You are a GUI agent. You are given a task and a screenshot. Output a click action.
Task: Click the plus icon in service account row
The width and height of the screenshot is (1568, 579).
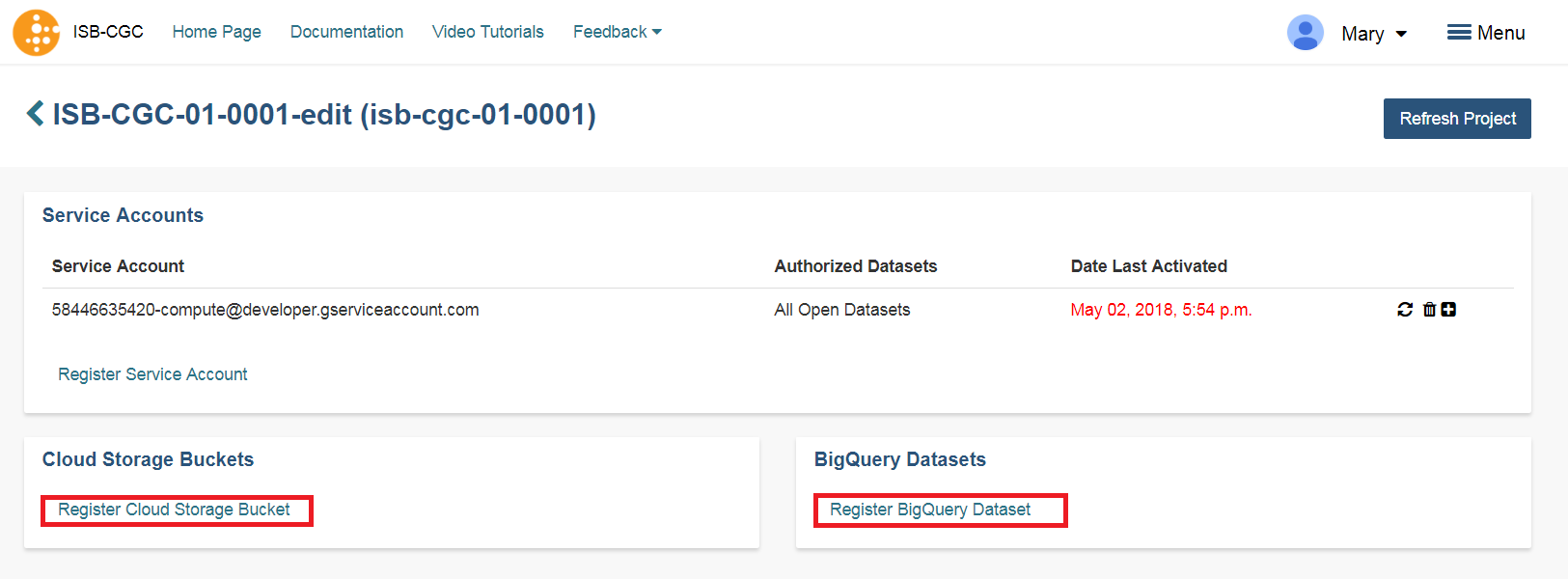coord(1448,310)
